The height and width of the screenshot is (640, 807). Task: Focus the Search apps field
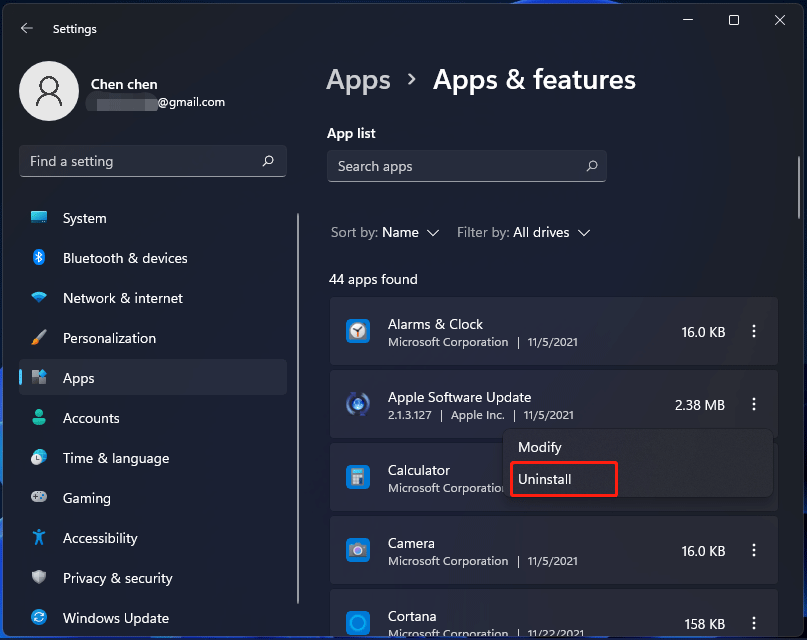[x=467, y=166]
